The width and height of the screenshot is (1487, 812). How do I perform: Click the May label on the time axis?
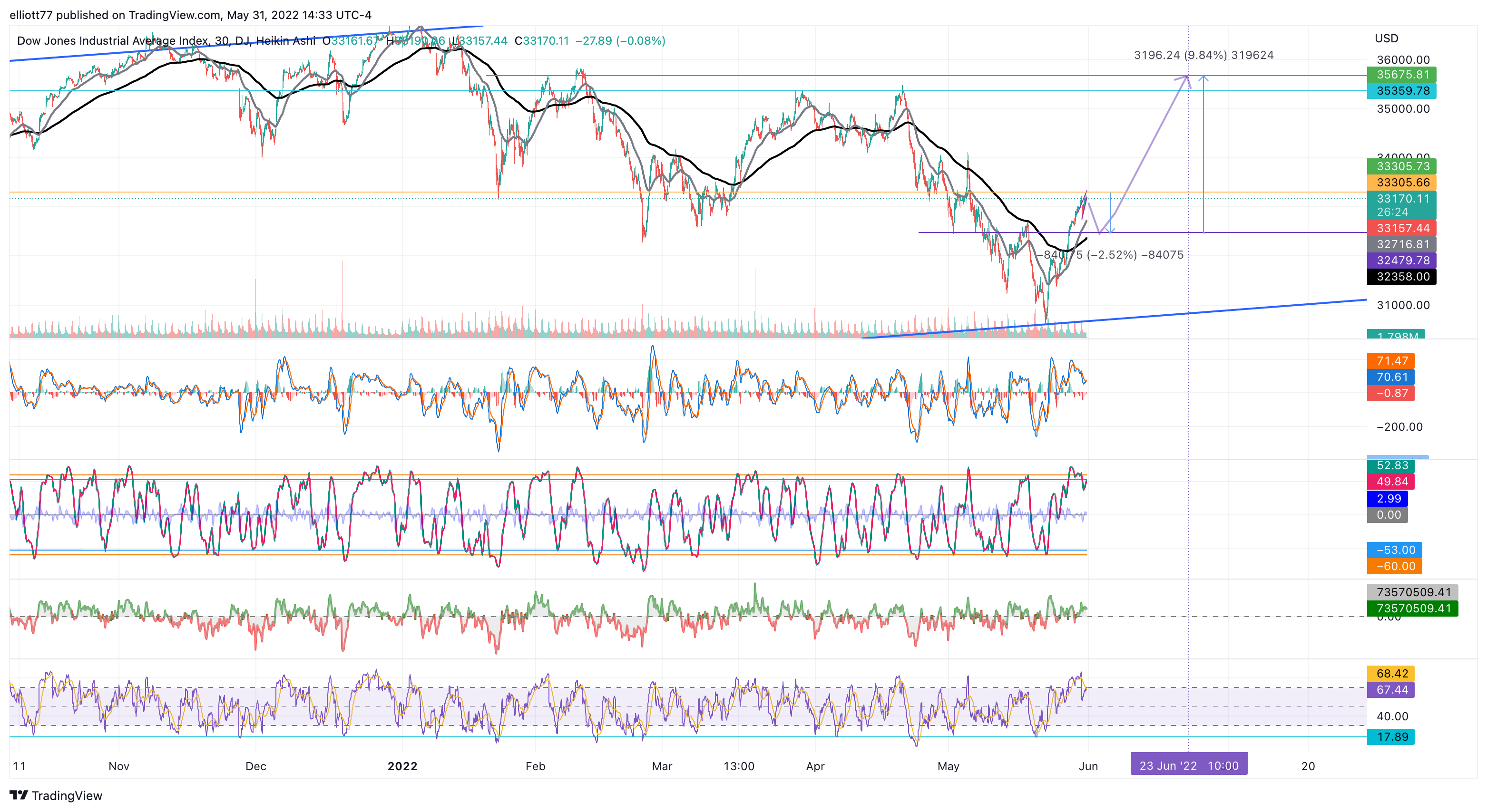(949, 766)
